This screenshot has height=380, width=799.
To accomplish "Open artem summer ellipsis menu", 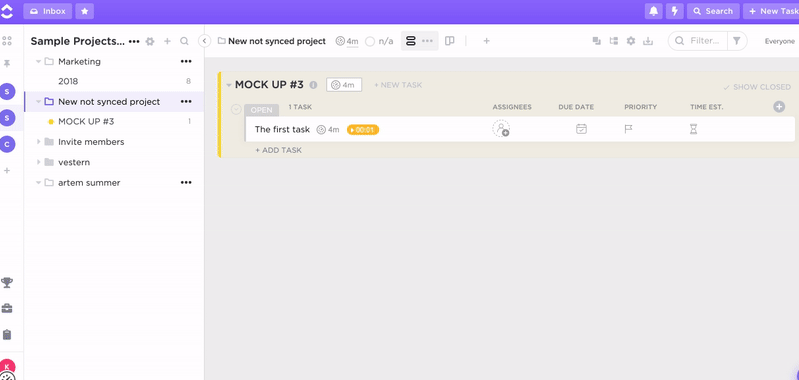I will point(186,182).
